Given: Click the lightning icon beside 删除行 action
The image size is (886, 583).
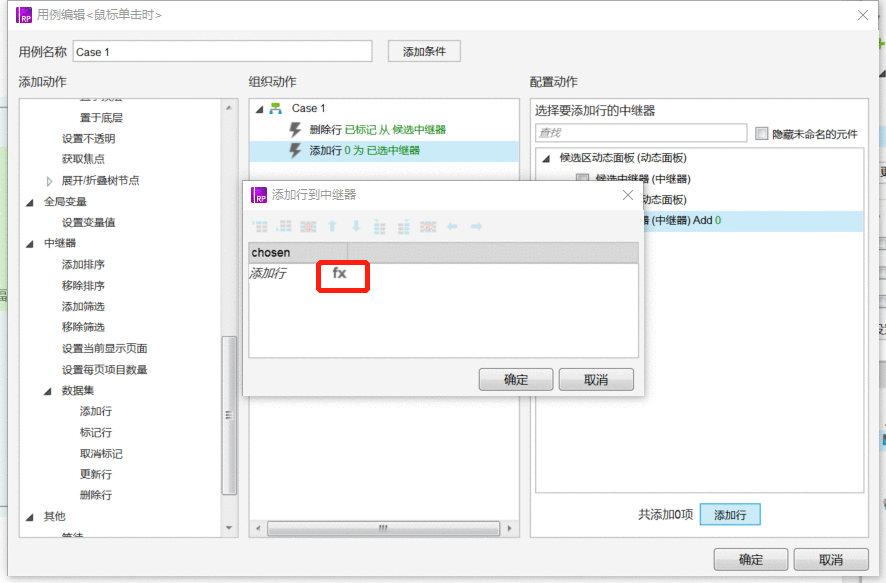Looking at the screenshot, I should pos(295,130).
